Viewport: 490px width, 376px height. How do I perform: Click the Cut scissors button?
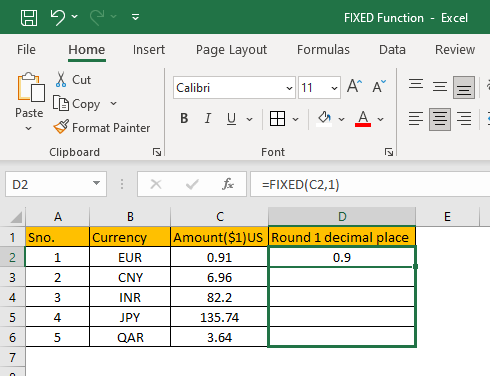(72, 80)
